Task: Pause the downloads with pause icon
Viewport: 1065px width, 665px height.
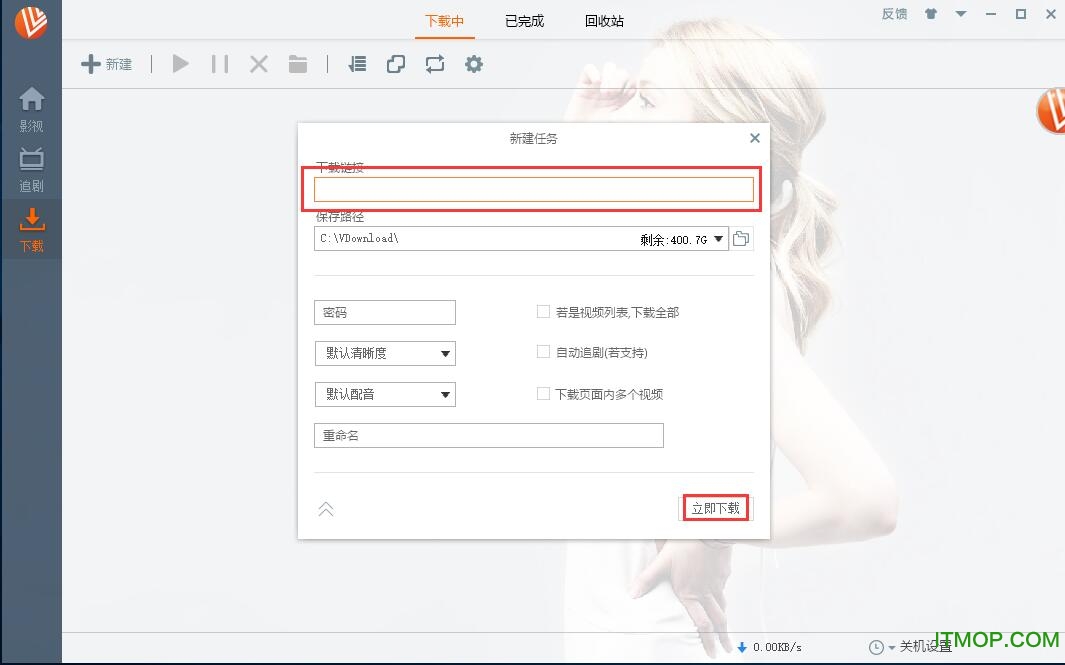Action: [x=219, y=64]
